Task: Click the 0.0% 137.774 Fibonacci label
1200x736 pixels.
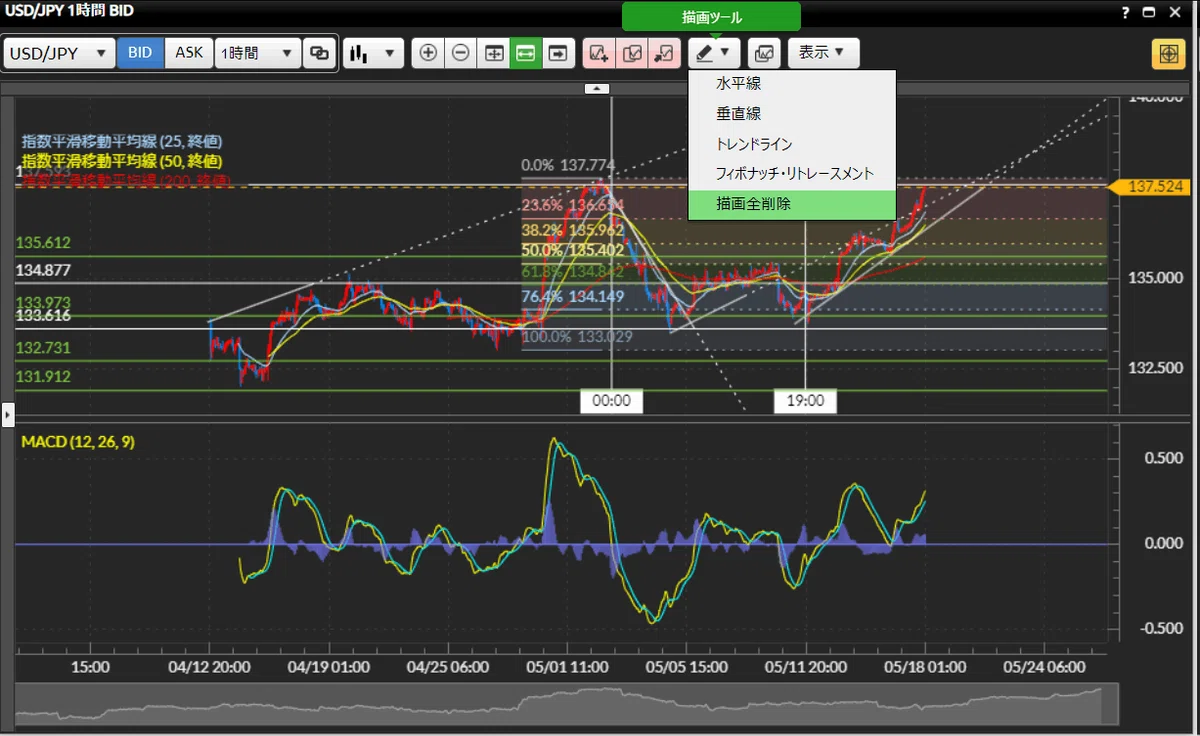Action: (x=568, y=165)
